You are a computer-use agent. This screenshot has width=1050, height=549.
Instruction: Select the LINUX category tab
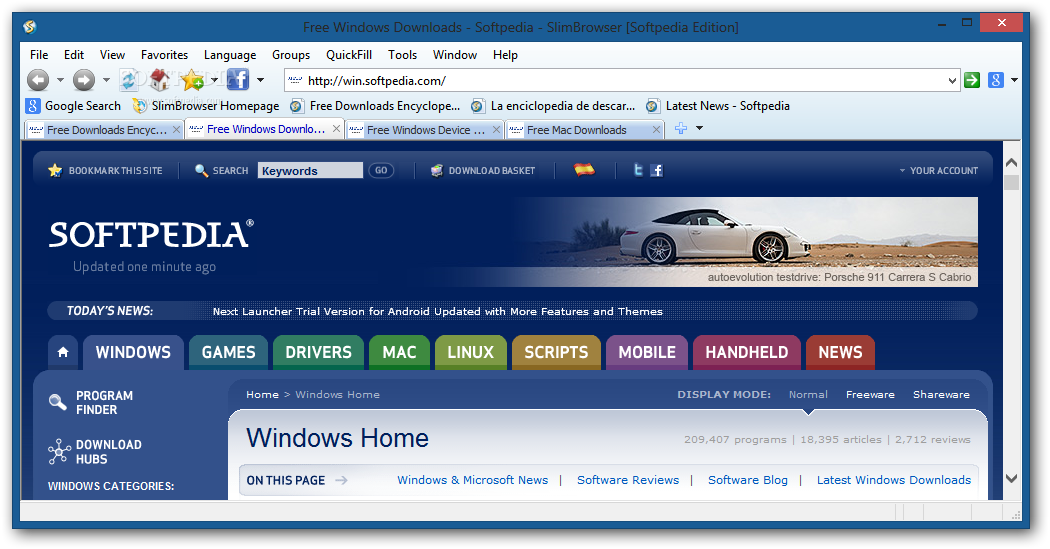pyautogui.click(x=471, y=352)
